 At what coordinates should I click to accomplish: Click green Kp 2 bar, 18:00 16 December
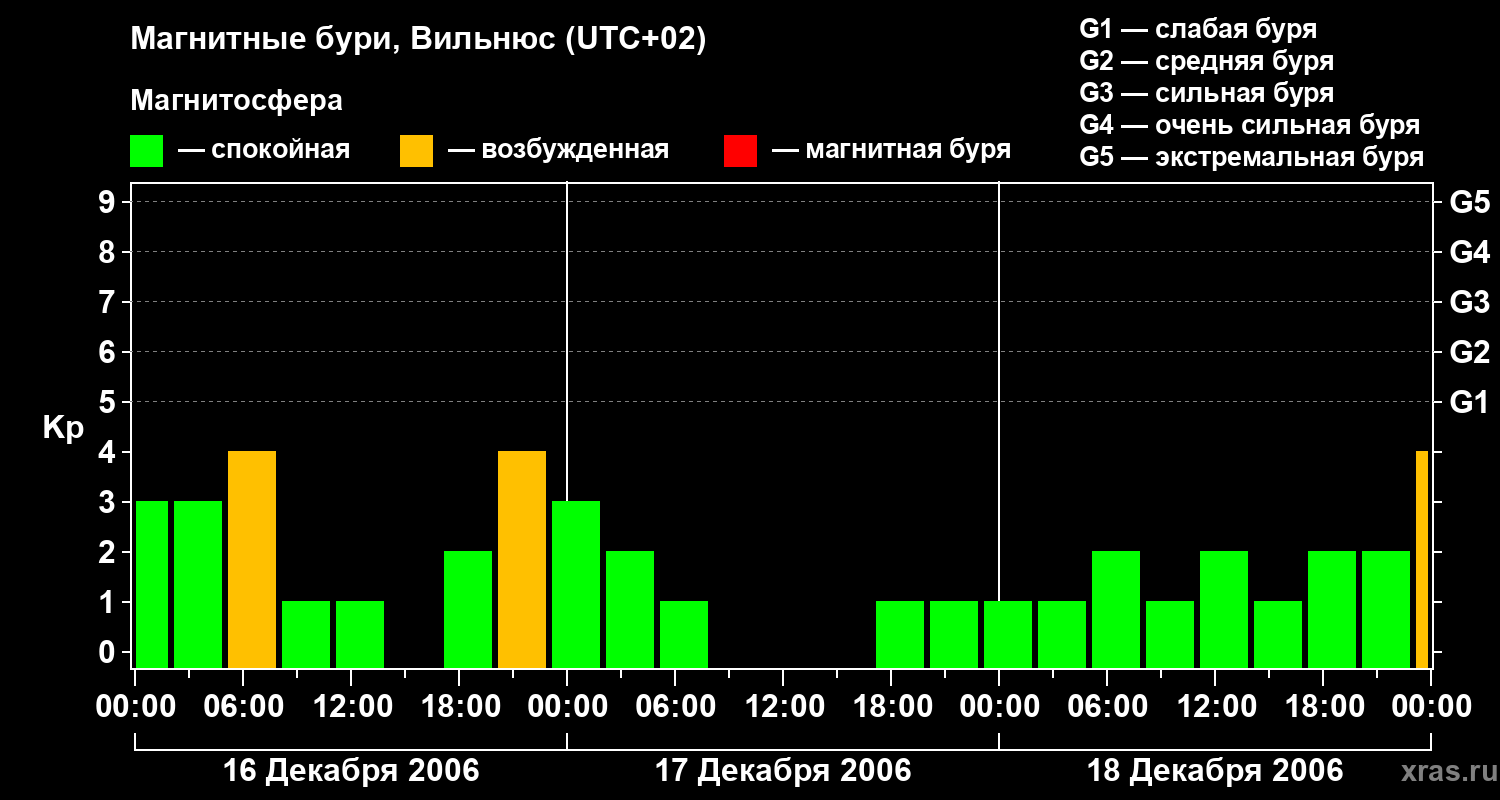468,610
